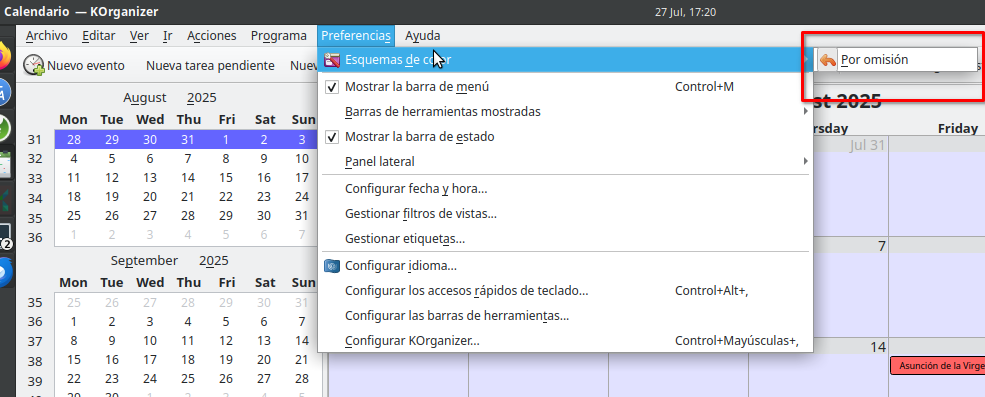The width and height of the screenshot is (985, 397).
Task: Close the Preferencias menu from the menu bar
Action: (x=356, y=36)
